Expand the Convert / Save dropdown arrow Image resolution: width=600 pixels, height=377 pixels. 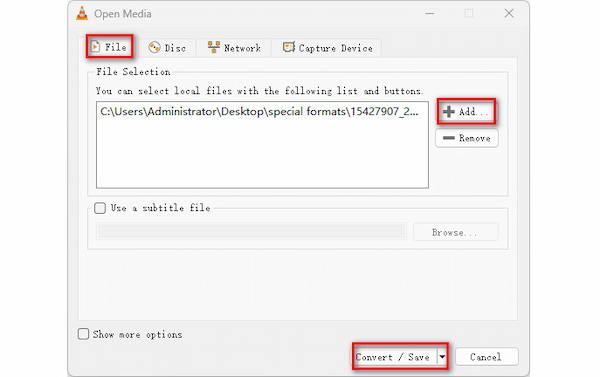click(442, 357)
